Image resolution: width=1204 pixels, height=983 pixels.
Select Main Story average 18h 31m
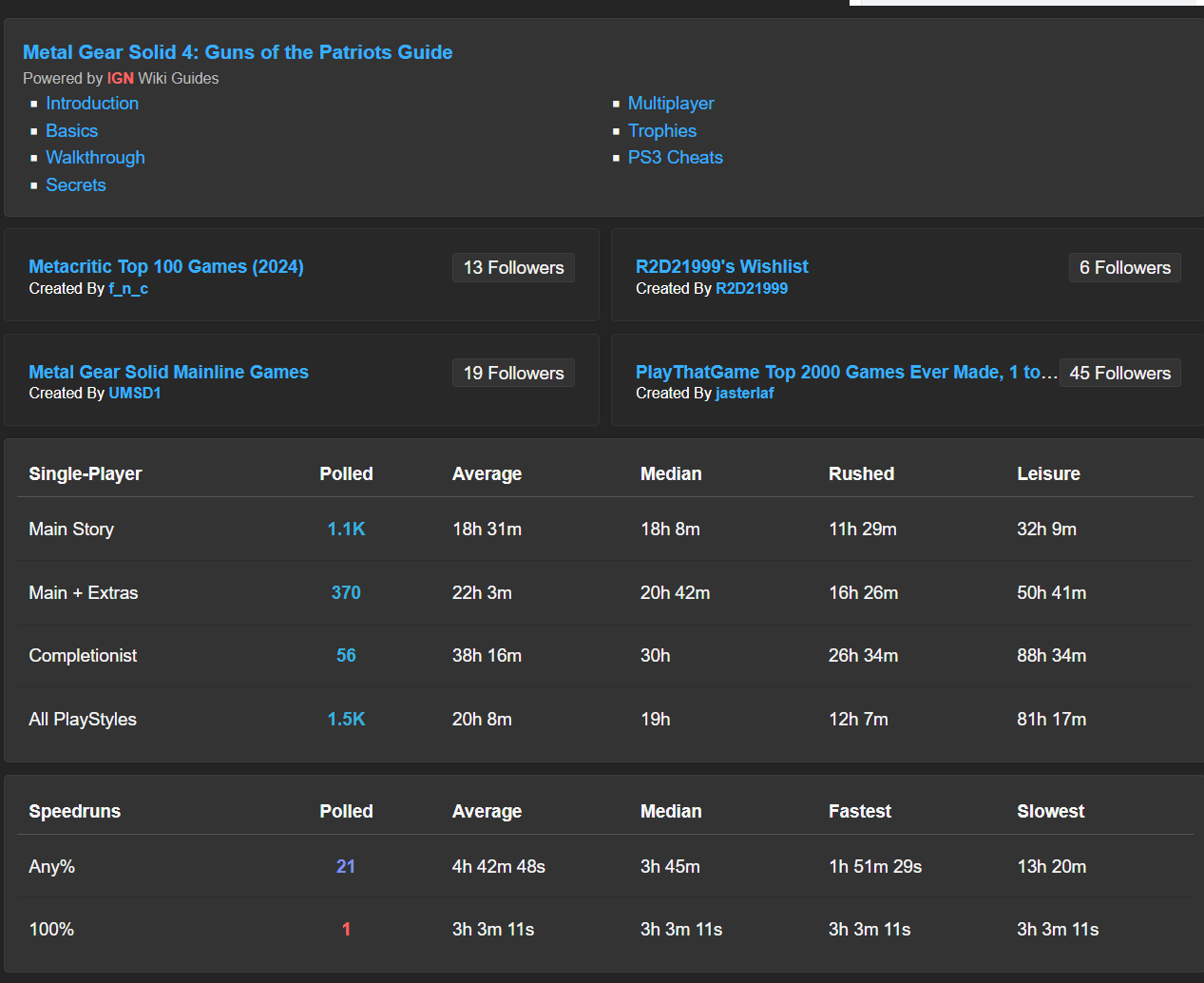coord(487,530)
